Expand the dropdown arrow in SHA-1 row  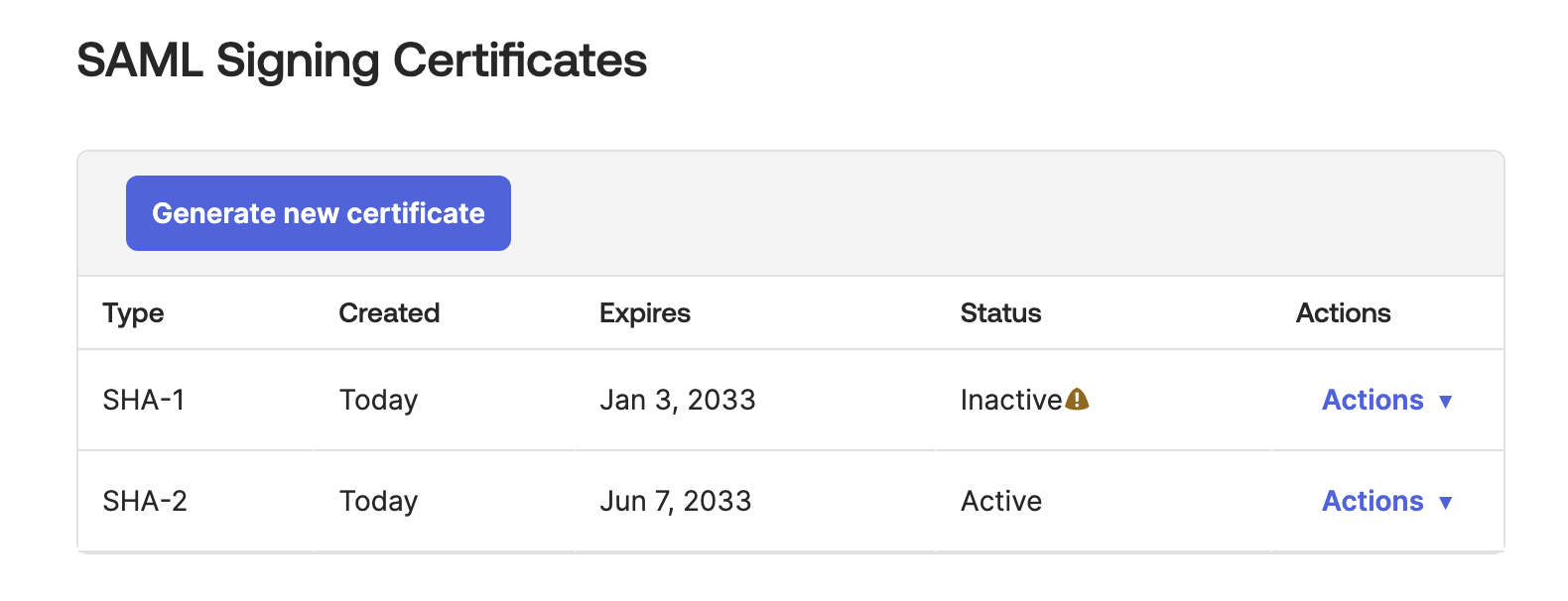[1446, 402]
